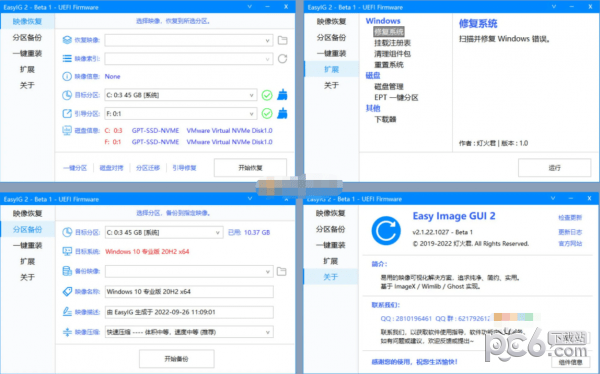Screen dimensions: 600x374
Task: Click green checkmark icon in 引导分区 row
Action: (267, 113)
